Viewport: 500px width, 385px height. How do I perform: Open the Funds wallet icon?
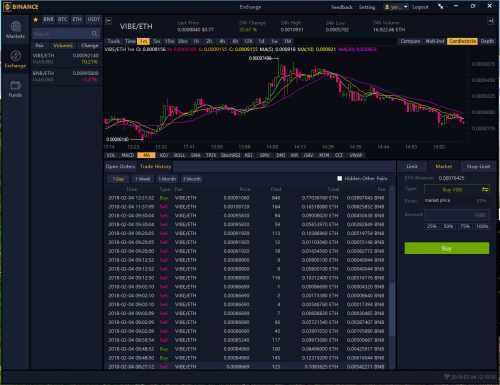[x=15, y=85]
